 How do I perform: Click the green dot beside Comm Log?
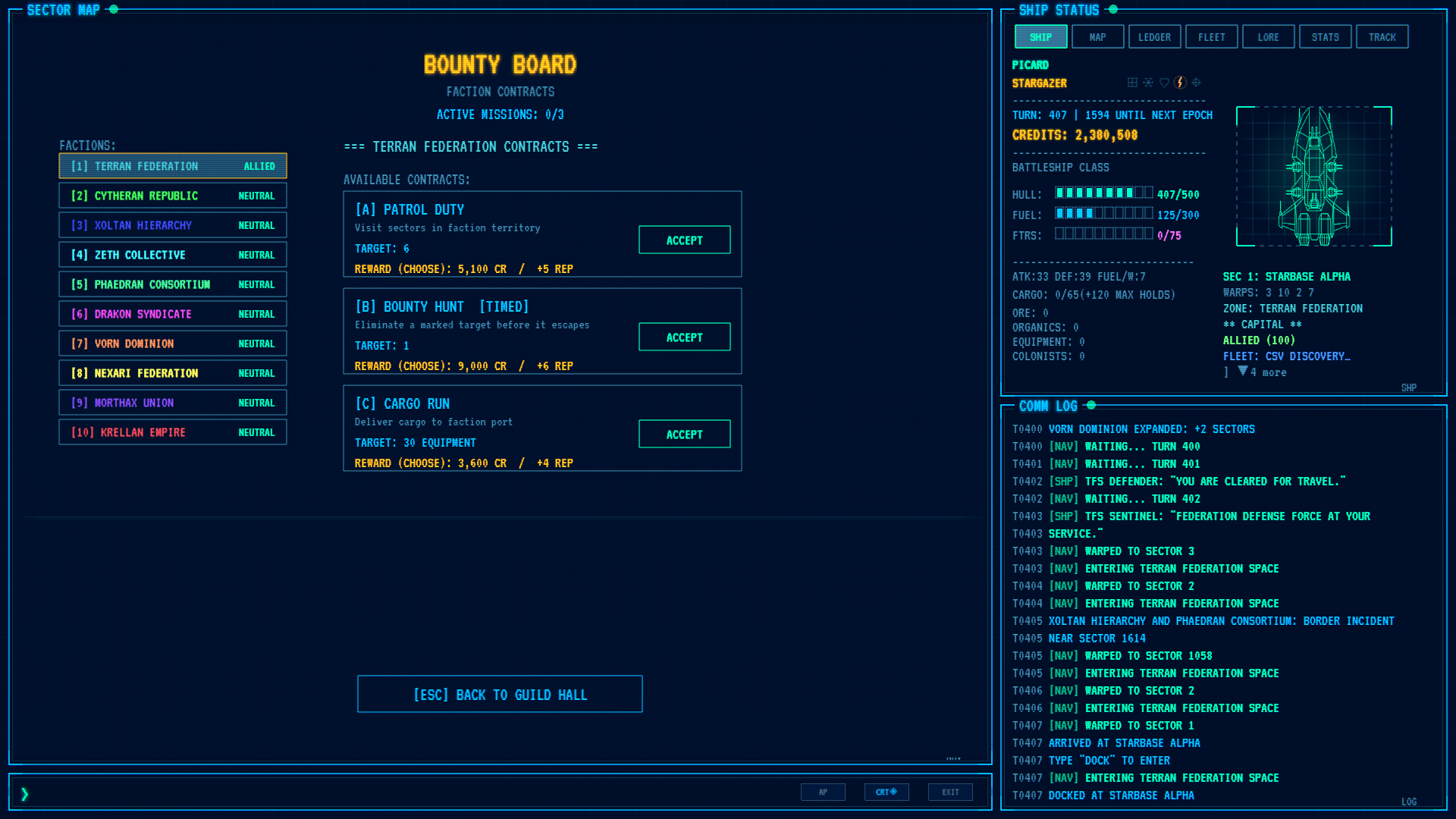tap(1091, 406)
